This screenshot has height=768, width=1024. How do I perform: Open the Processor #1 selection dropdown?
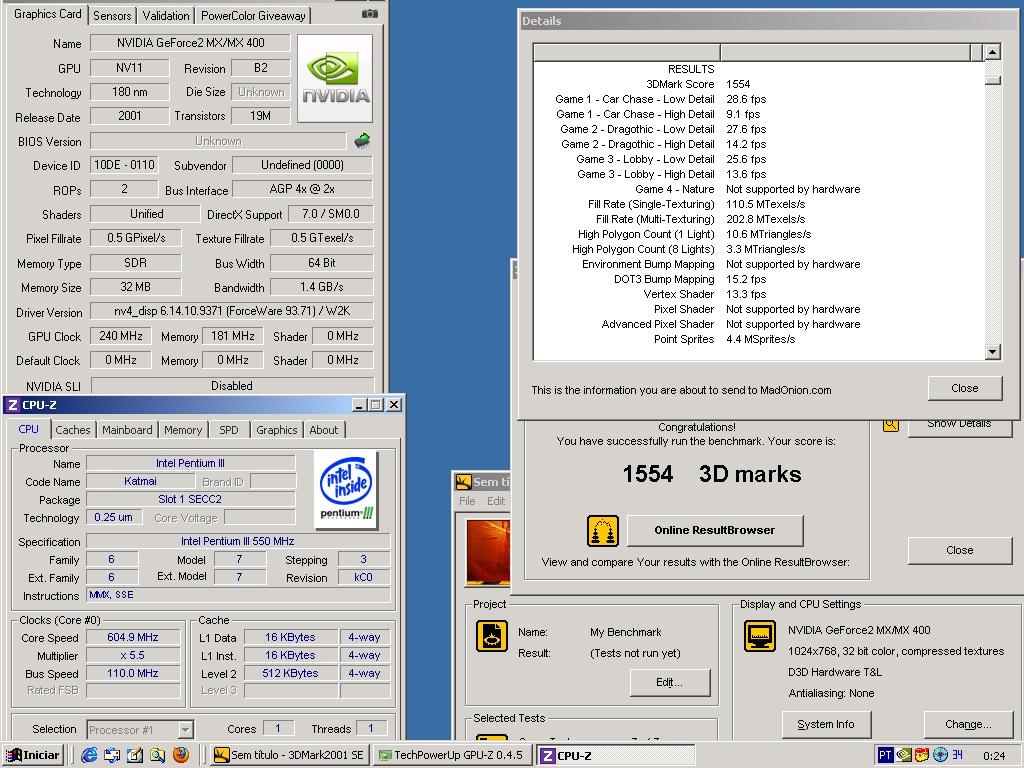(185, 729)
